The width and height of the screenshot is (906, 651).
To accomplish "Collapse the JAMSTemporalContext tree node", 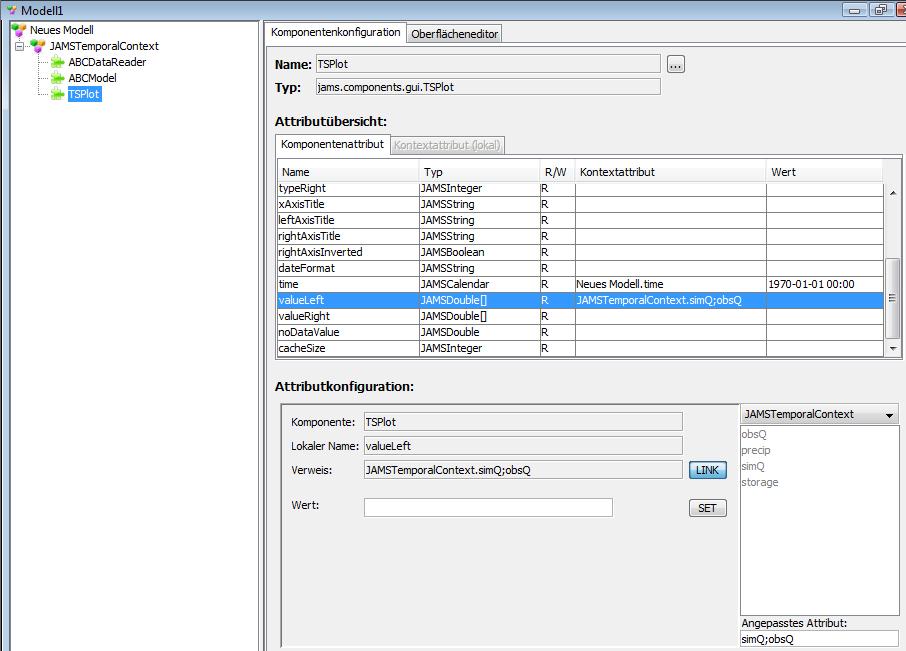I will [x=20, y=46].
